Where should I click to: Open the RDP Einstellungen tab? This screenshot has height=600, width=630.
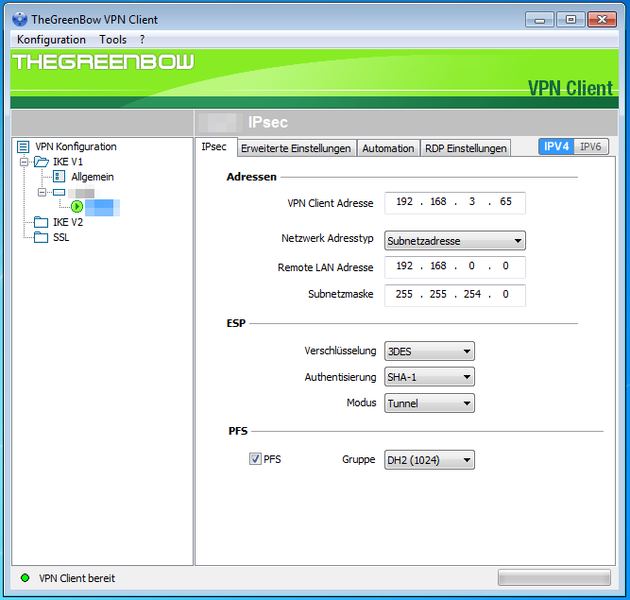pyautogui.click(x=465, y=148)
